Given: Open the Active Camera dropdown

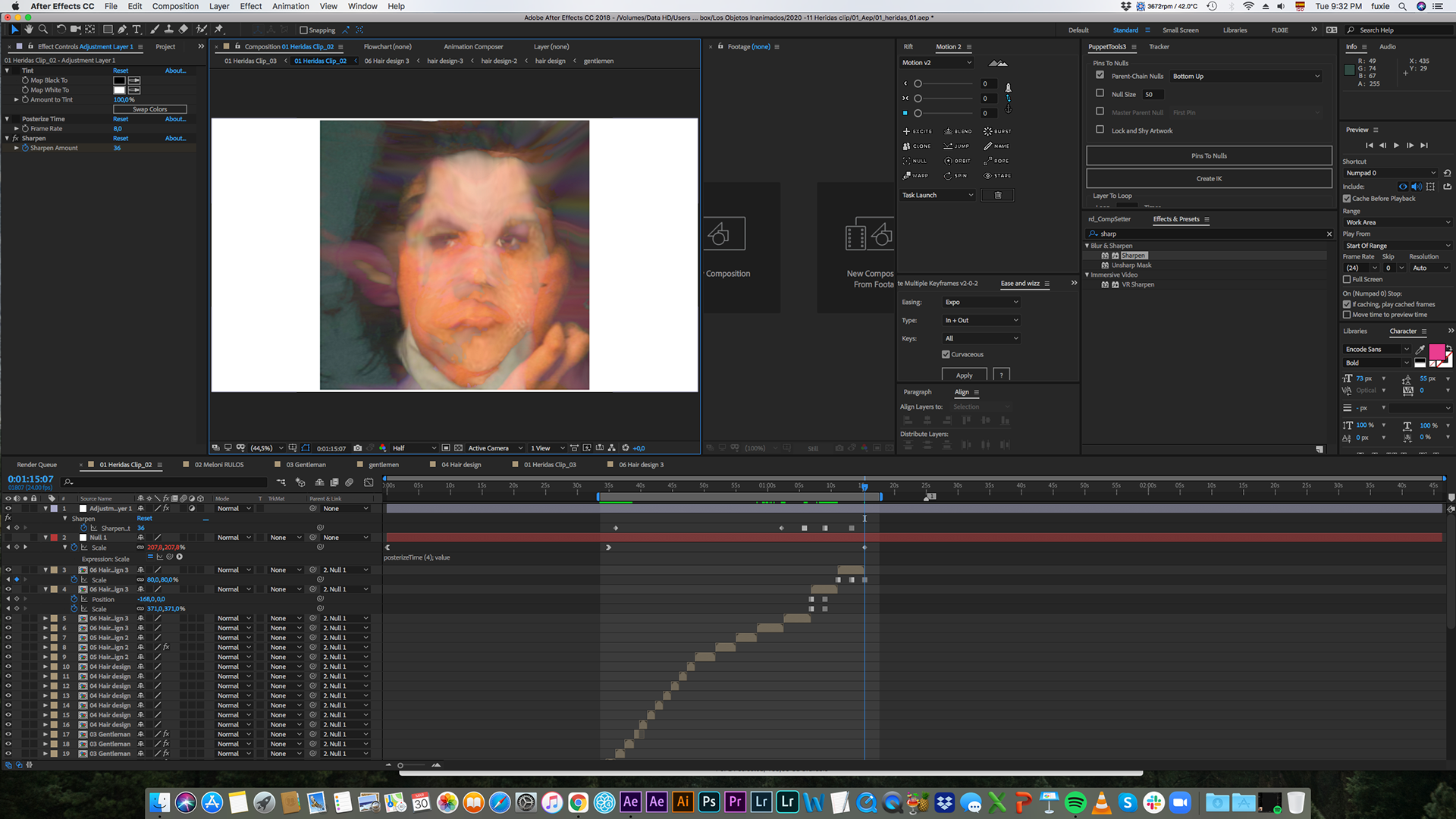Looking at the screenshot, I should [x=495, y=448].
